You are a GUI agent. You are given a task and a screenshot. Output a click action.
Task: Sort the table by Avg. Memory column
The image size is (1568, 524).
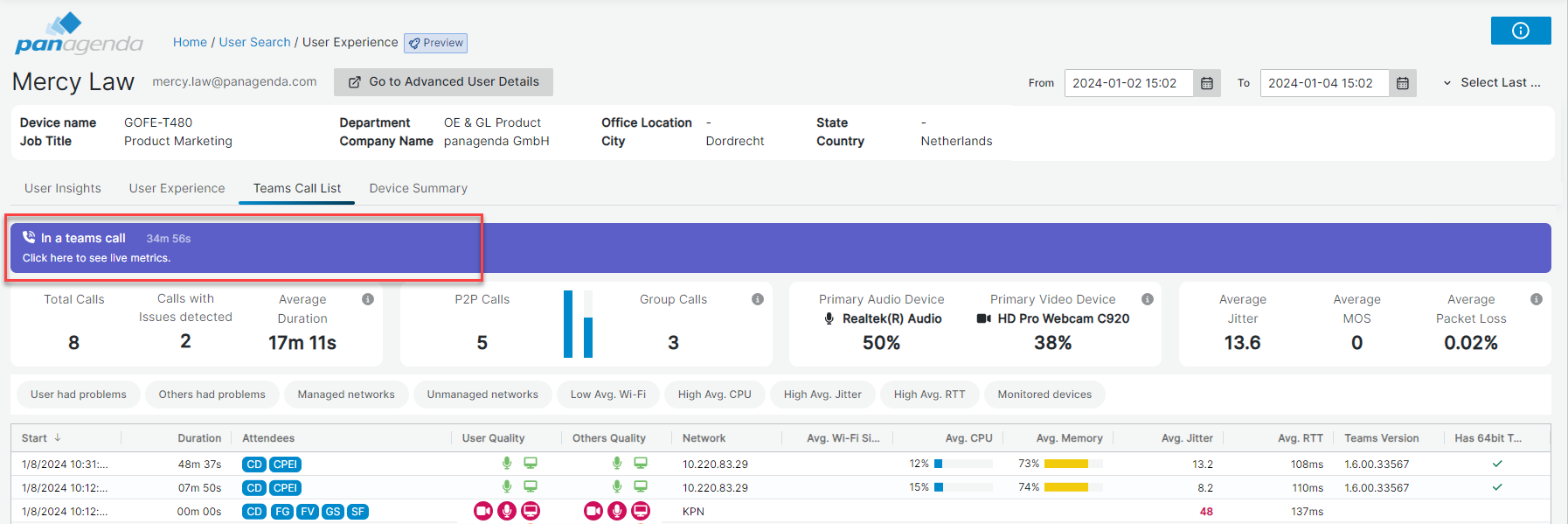point(1069,438)
